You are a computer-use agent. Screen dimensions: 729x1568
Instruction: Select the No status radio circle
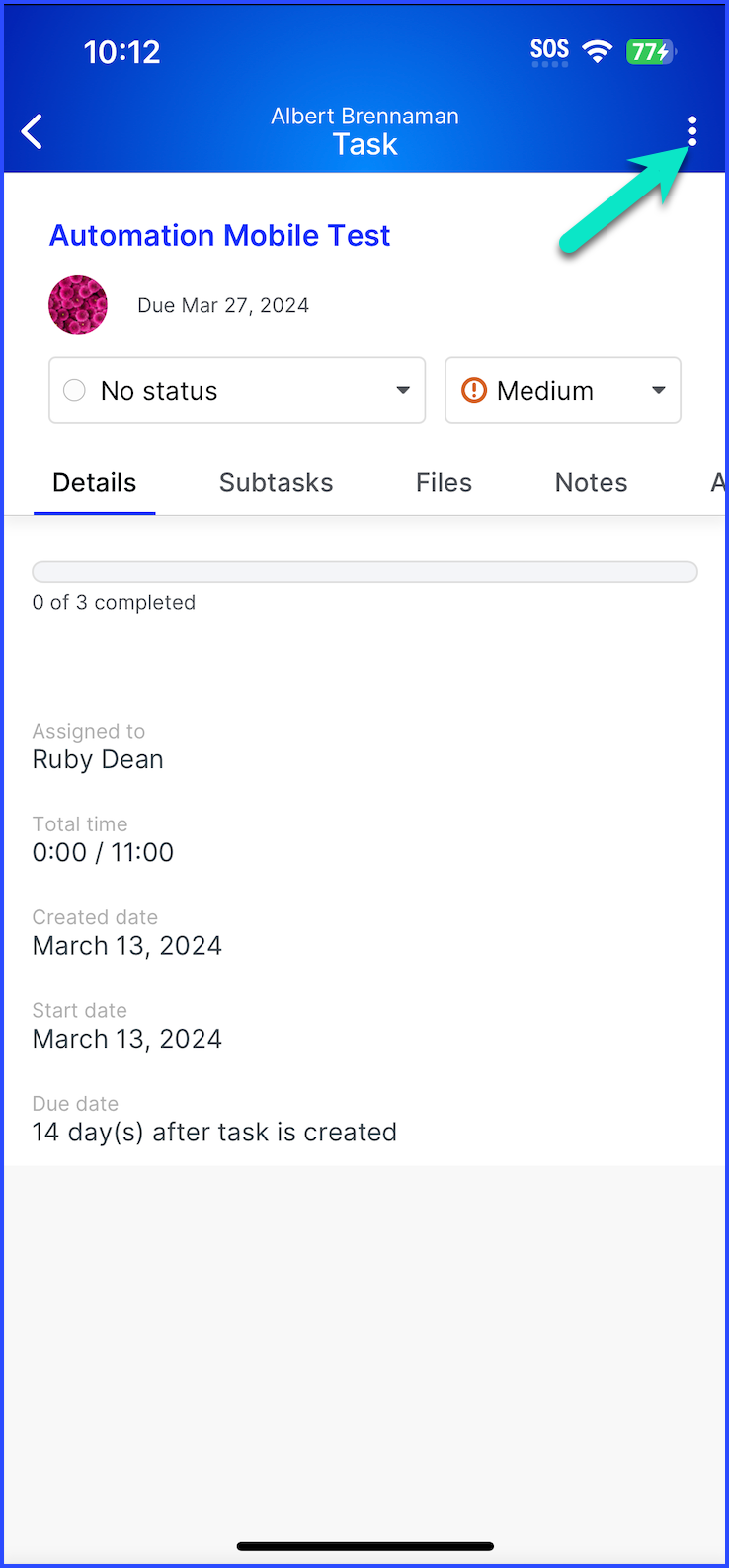point(74,391)
